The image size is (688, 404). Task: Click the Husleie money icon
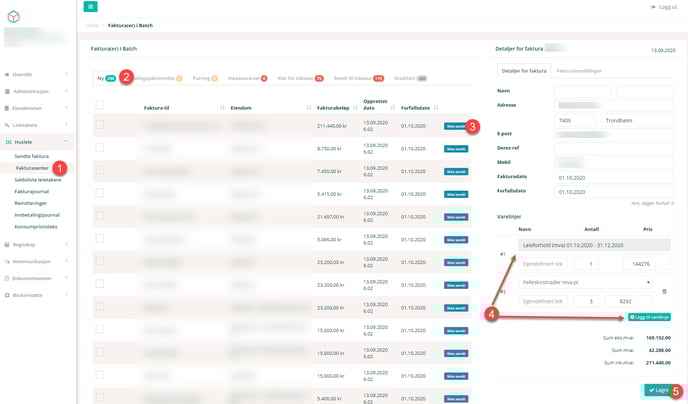coord(8,142)
